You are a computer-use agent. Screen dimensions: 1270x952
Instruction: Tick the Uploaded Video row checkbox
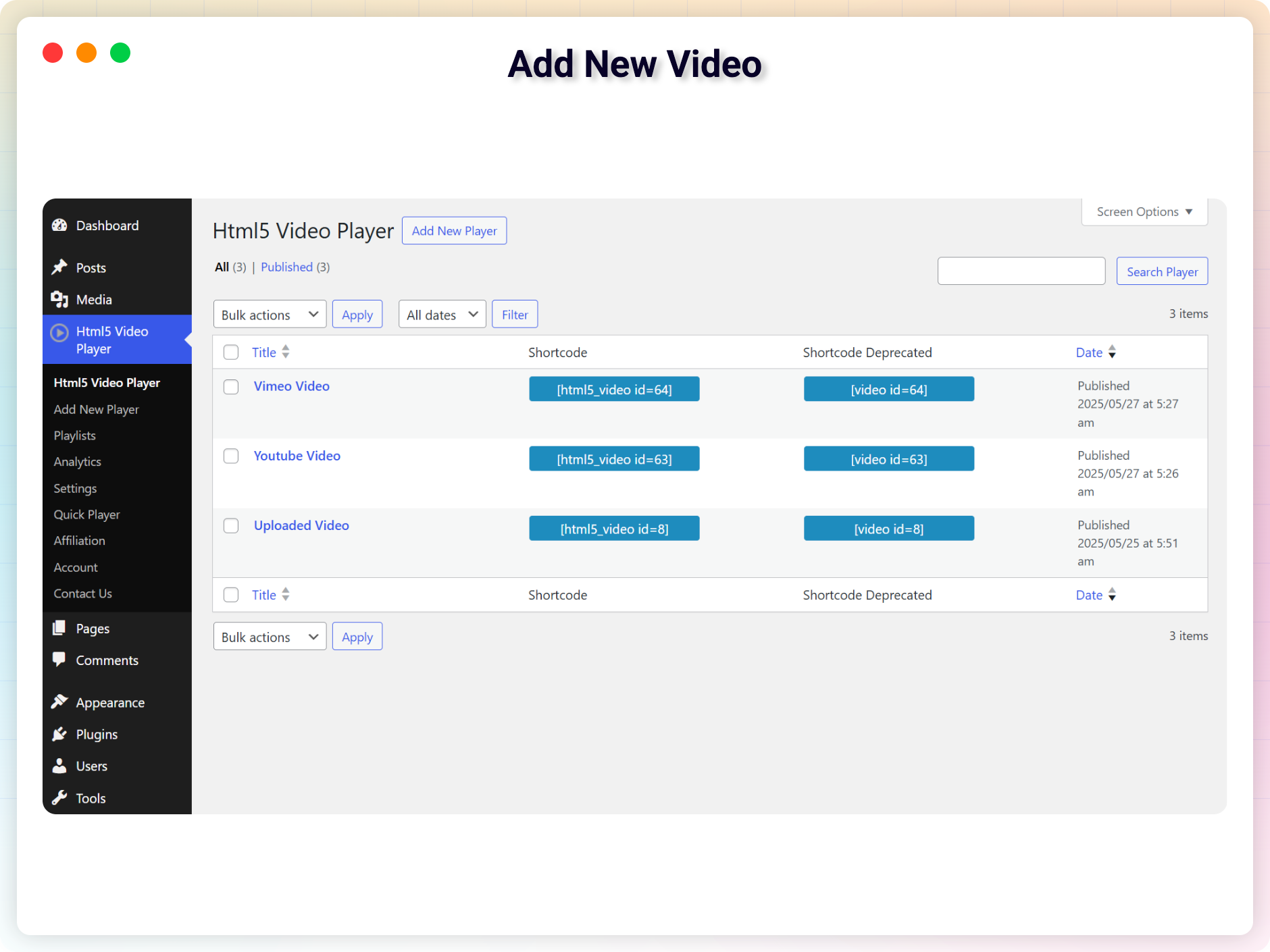pos(231,526)
